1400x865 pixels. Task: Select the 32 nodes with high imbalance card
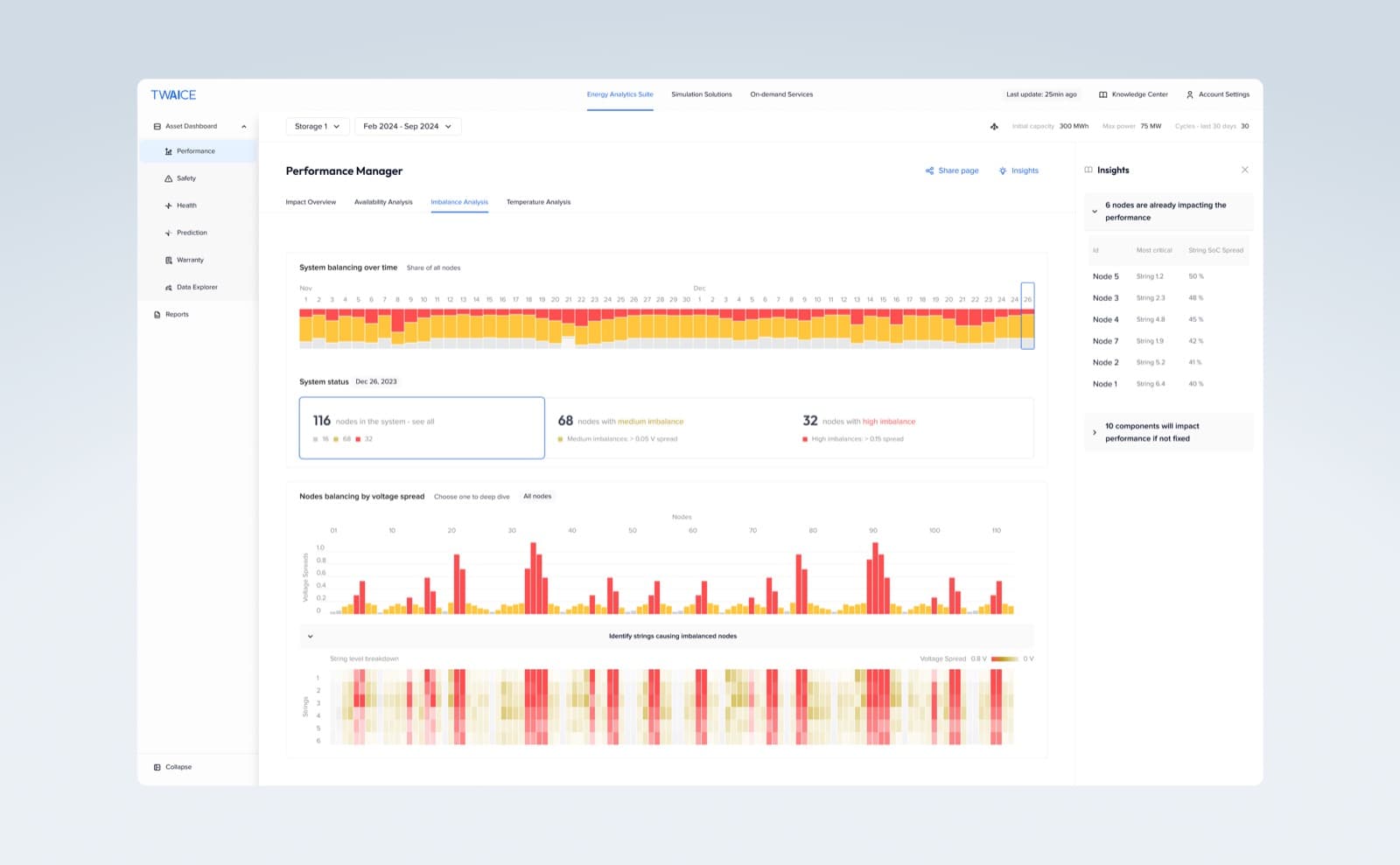point(911,428)
